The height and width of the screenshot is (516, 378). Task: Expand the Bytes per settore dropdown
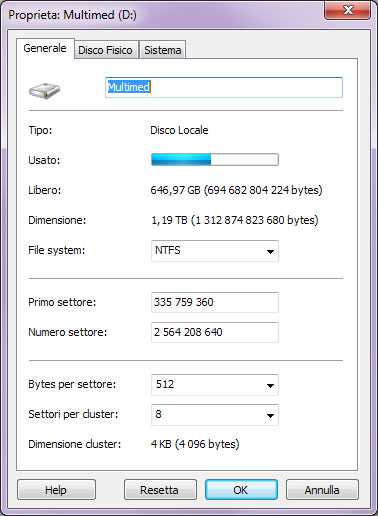click(215, 385)
